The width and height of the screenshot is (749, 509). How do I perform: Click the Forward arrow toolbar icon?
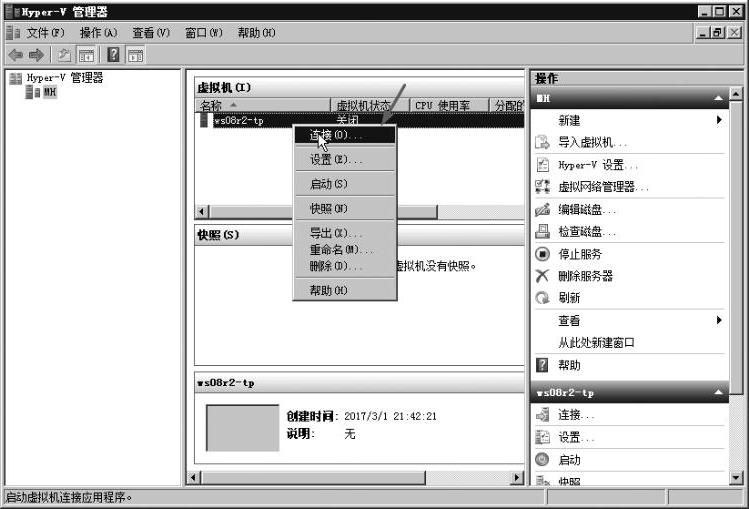pos(36,55)
